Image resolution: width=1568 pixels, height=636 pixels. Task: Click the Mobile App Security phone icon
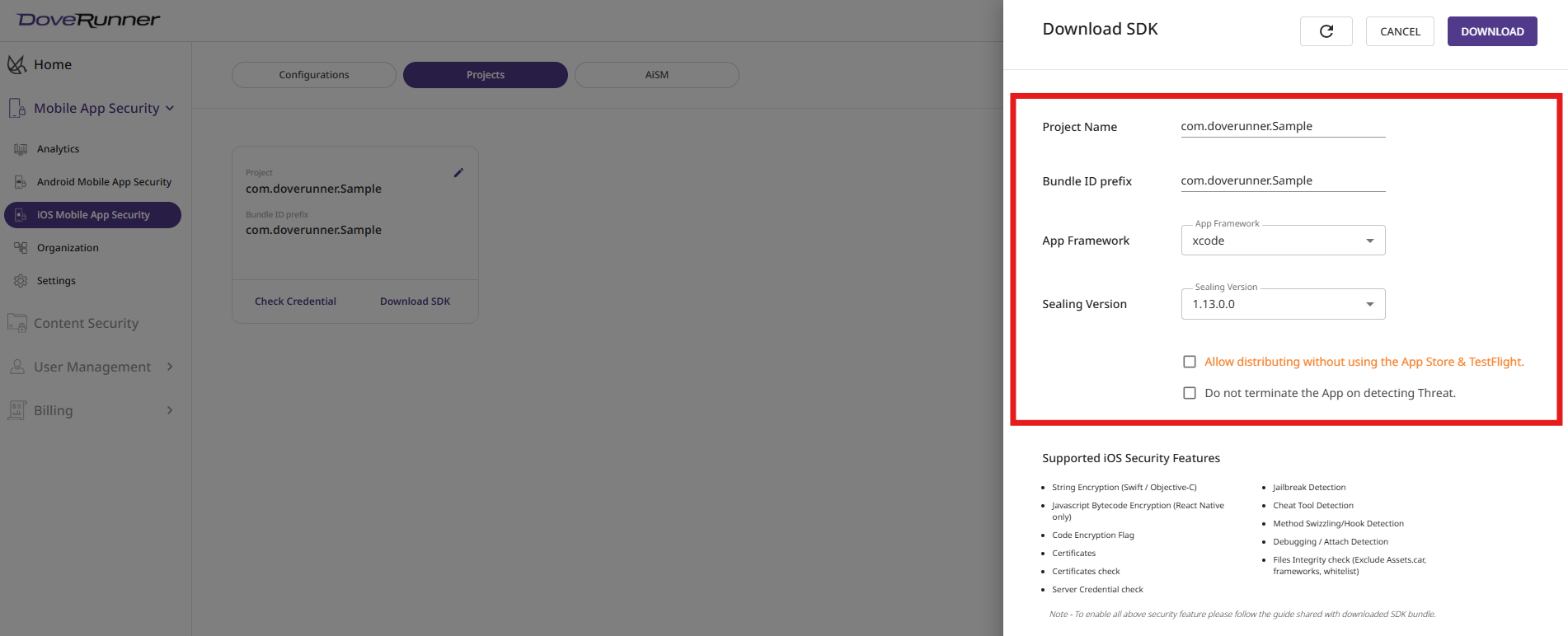click(17, 108)
